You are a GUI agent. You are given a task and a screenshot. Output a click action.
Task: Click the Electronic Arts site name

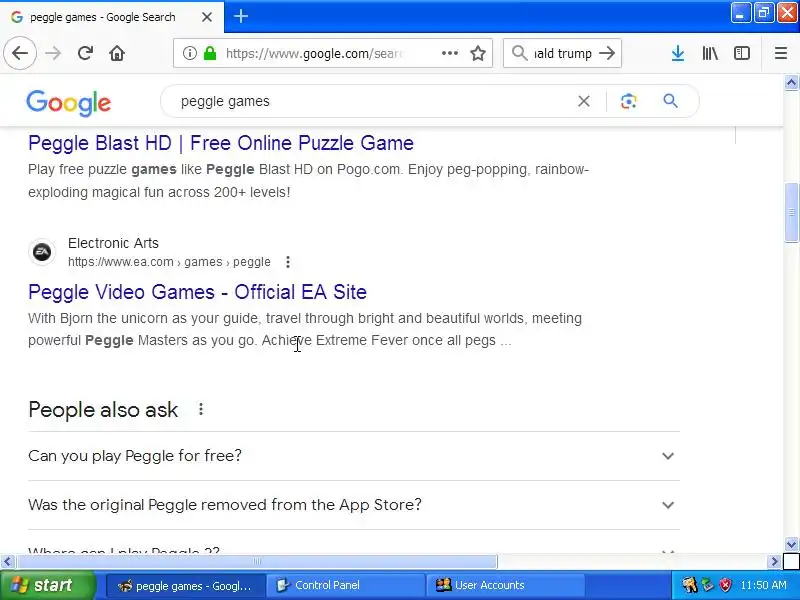[x=113, y=243]
